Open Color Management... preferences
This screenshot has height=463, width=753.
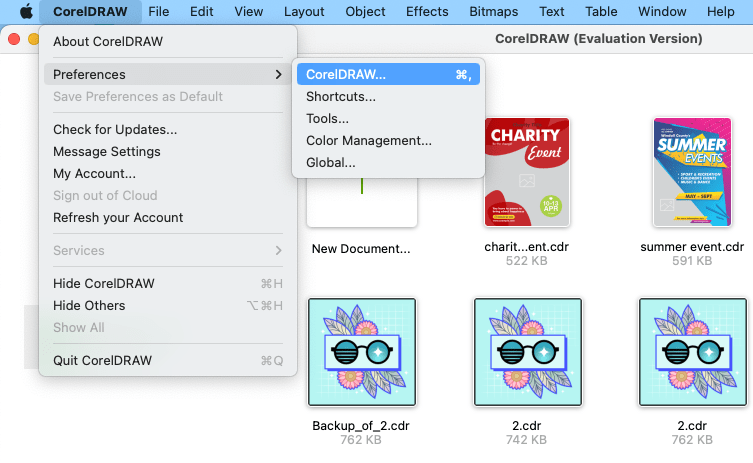(388, 141)
